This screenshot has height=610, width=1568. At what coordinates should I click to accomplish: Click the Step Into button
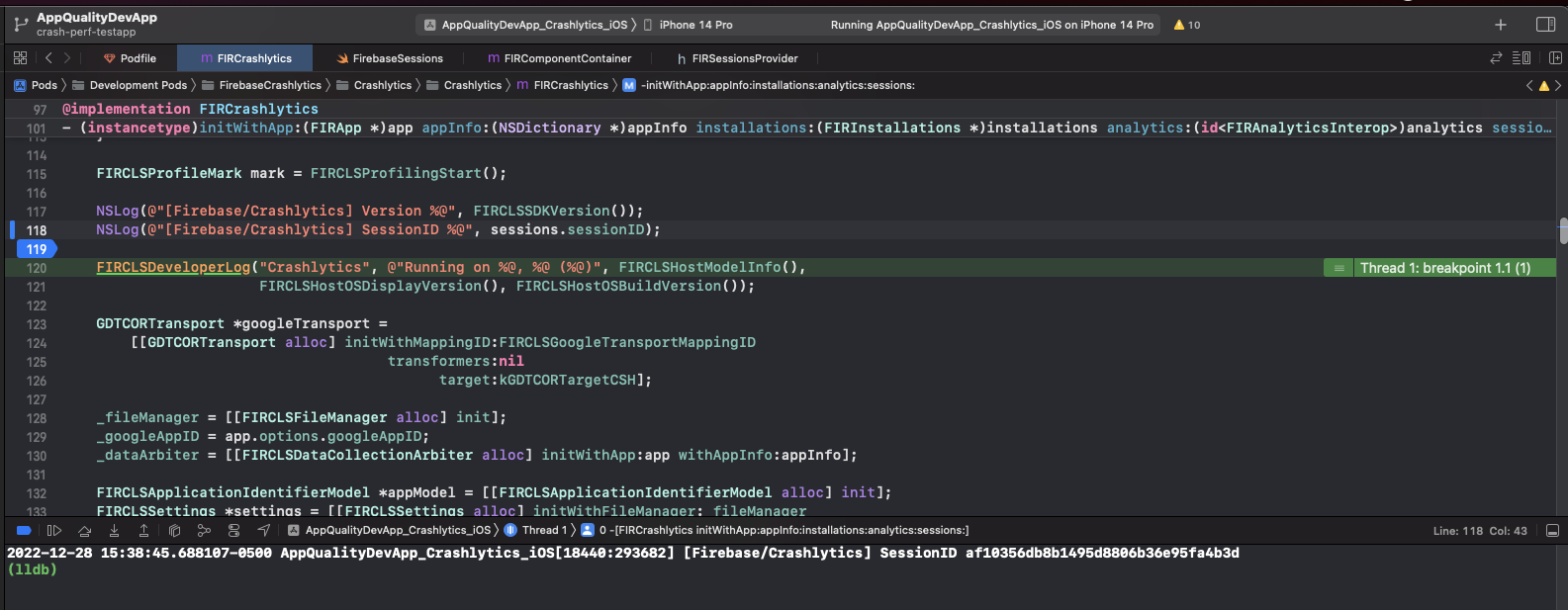tap(114, 531)
